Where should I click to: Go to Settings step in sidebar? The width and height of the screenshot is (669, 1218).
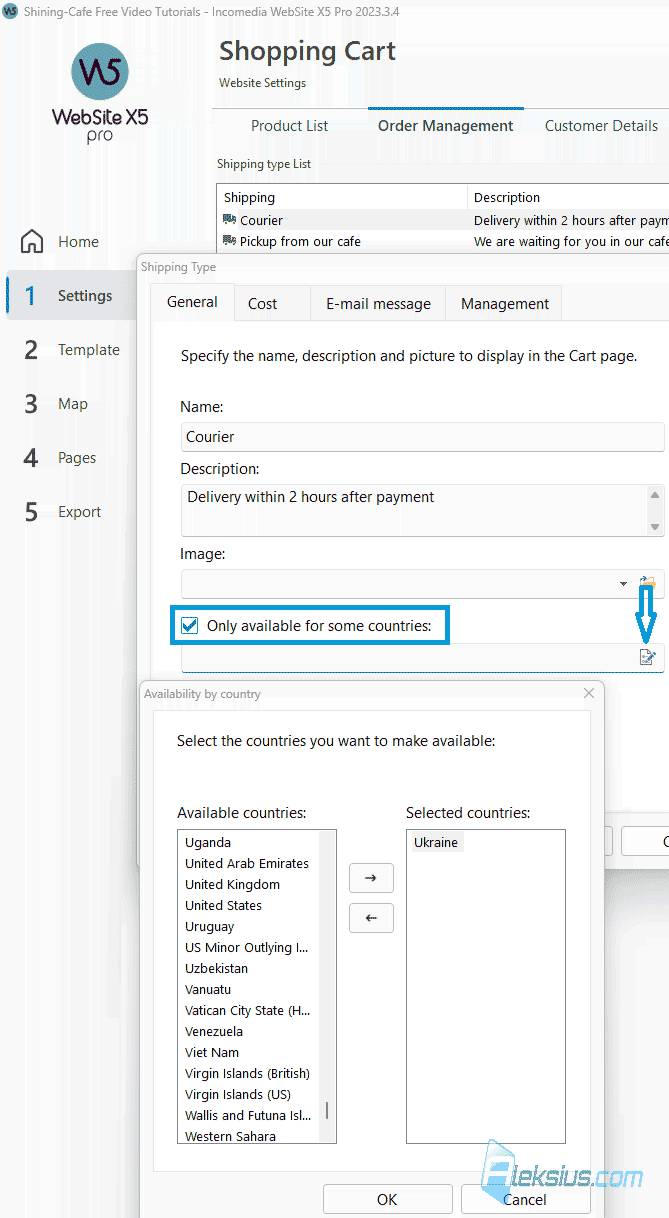(70, 296)
